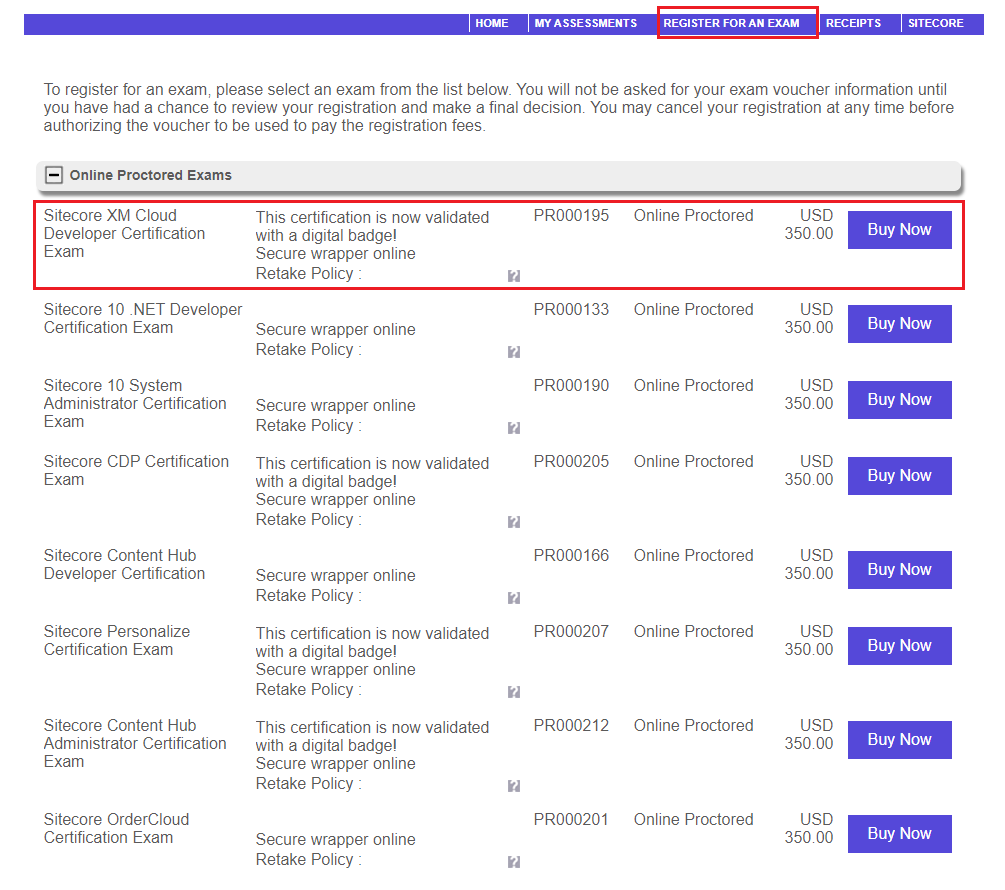Click help icon on System Administrator exam row
Image resolution: width=1005 pixels, height=890 pixels.
(x=514, y=427)
